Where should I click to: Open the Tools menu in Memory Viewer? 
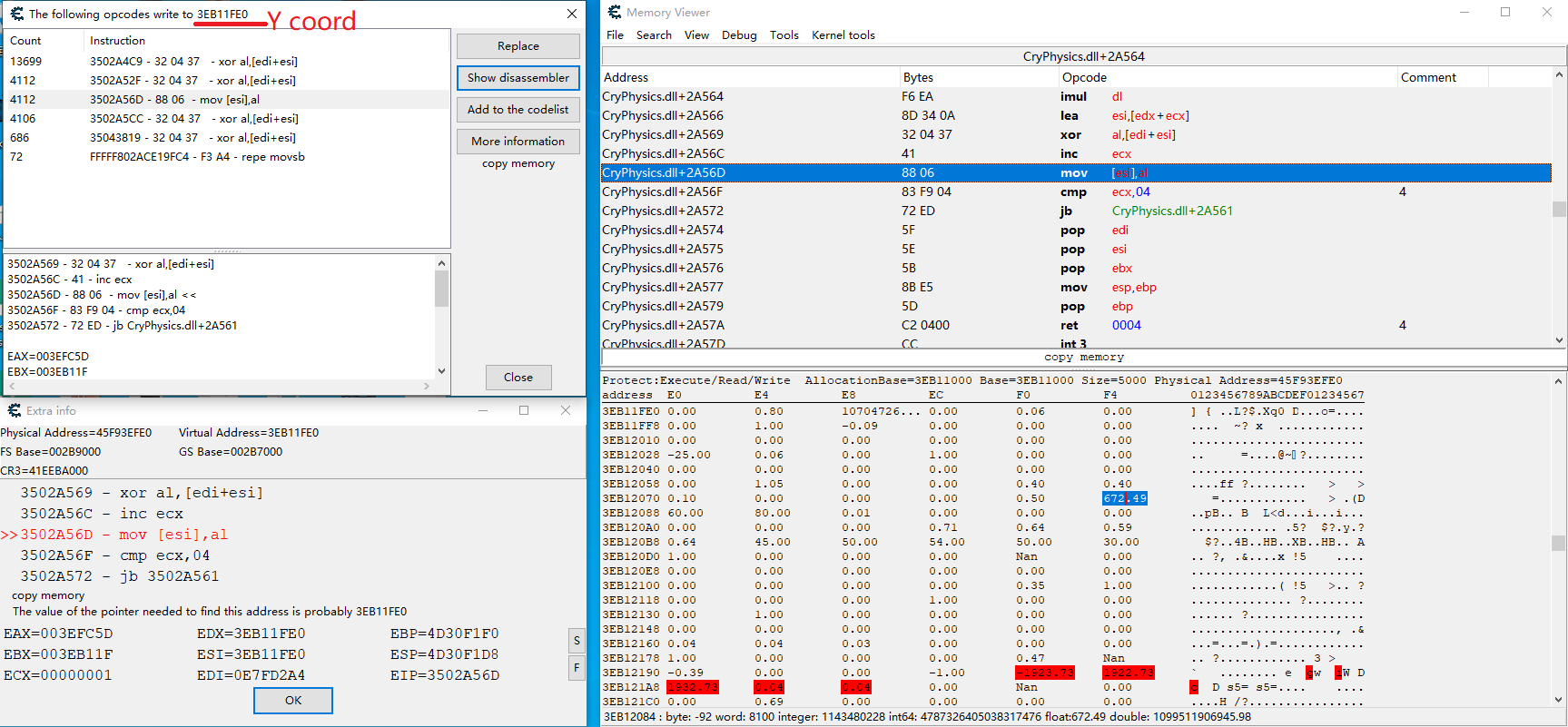784,35
